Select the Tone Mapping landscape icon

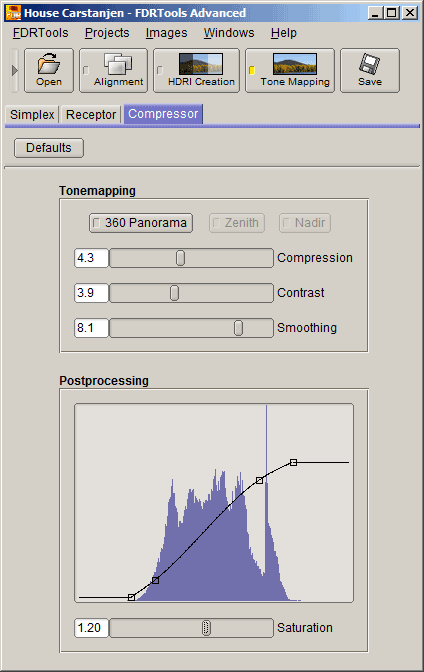point(295,64)
